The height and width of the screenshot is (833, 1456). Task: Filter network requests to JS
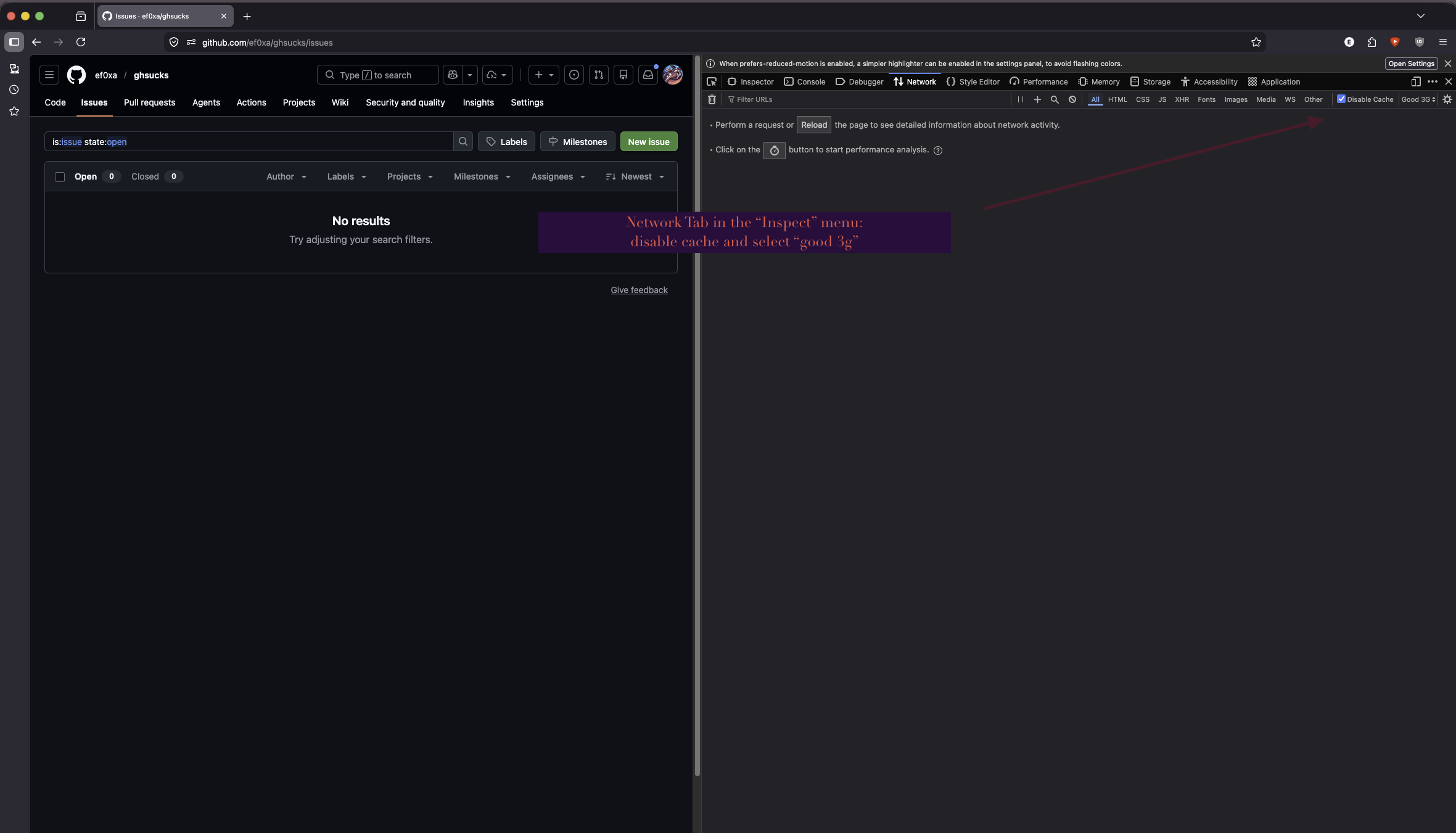[1162, 99]
